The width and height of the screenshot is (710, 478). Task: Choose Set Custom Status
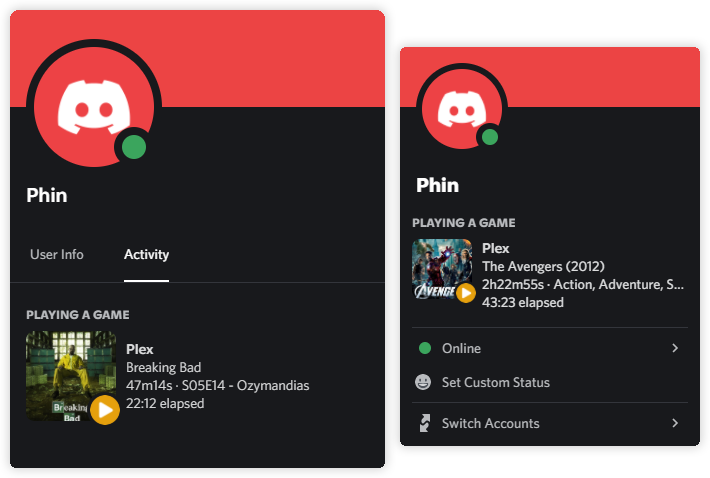click(x=550, y=382)
